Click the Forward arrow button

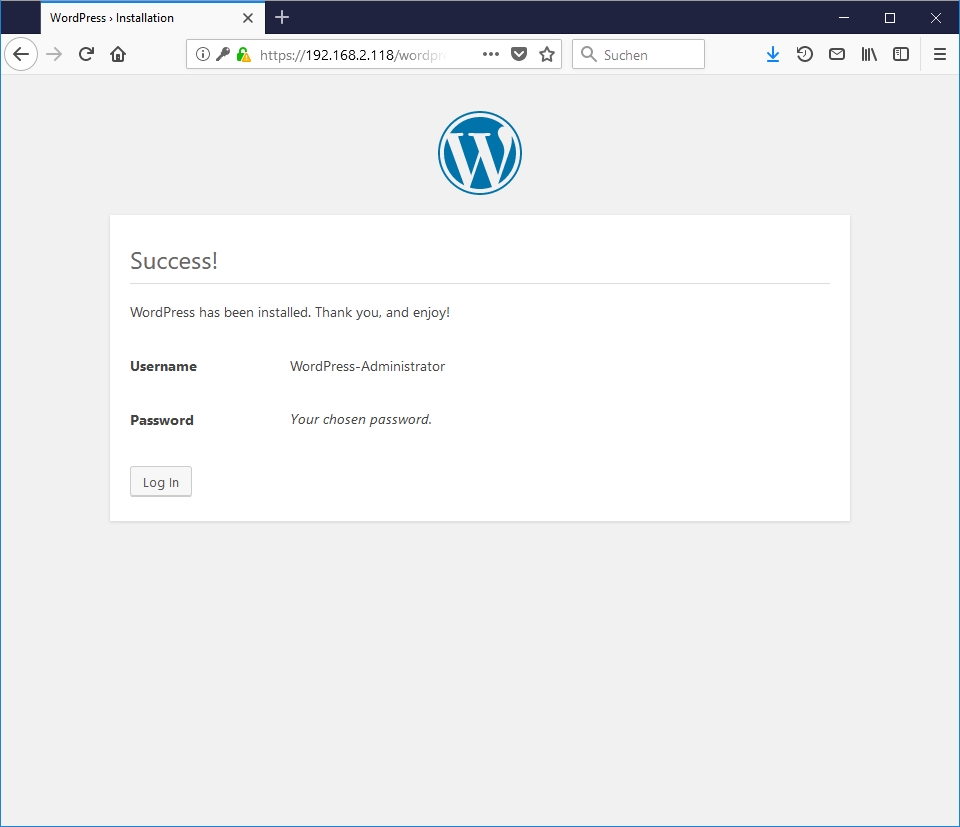[x=54, y=54]
